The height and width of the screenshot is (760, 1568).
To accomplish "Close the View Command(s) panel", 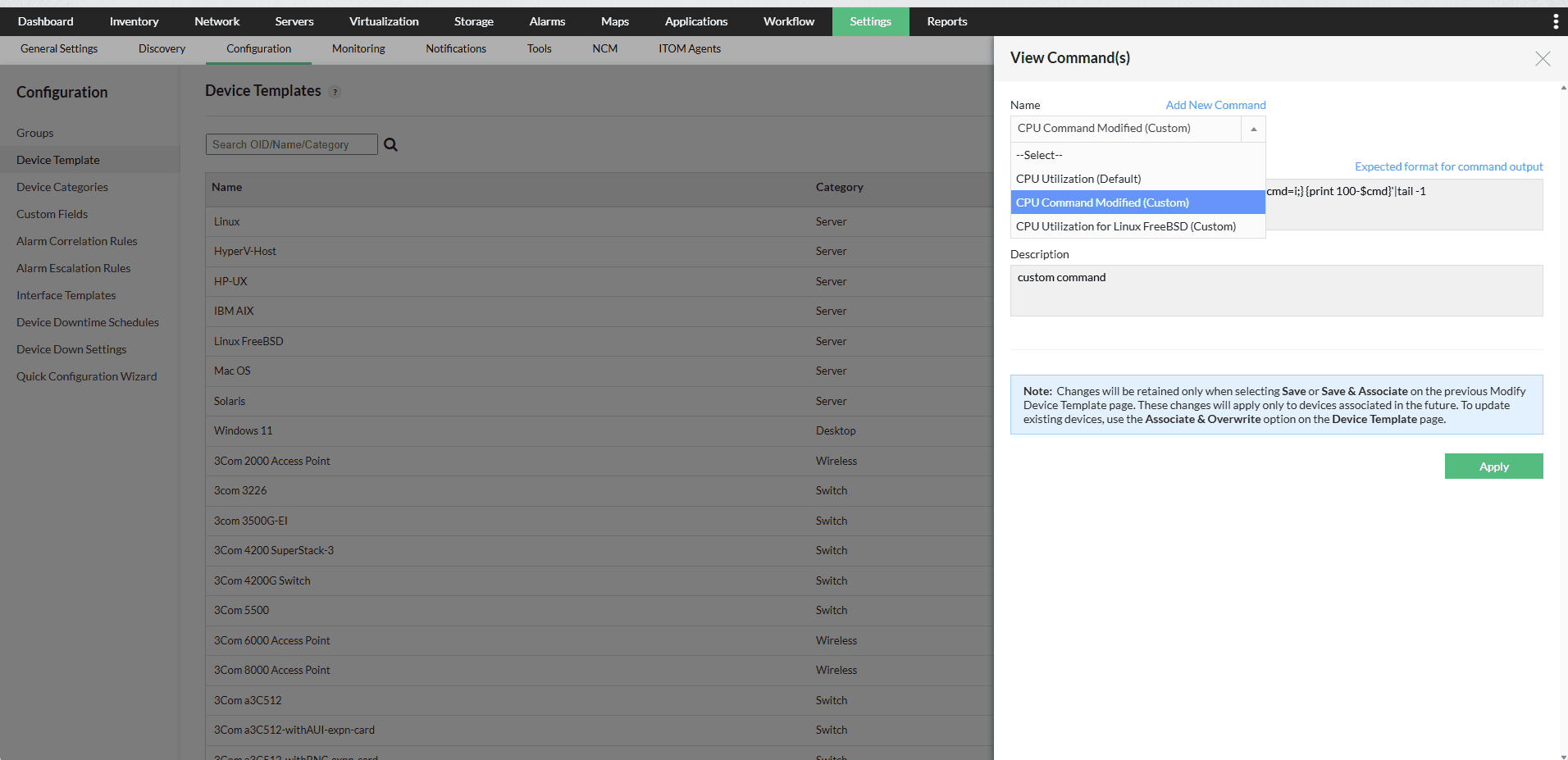I will click(x=1542, y=59).
